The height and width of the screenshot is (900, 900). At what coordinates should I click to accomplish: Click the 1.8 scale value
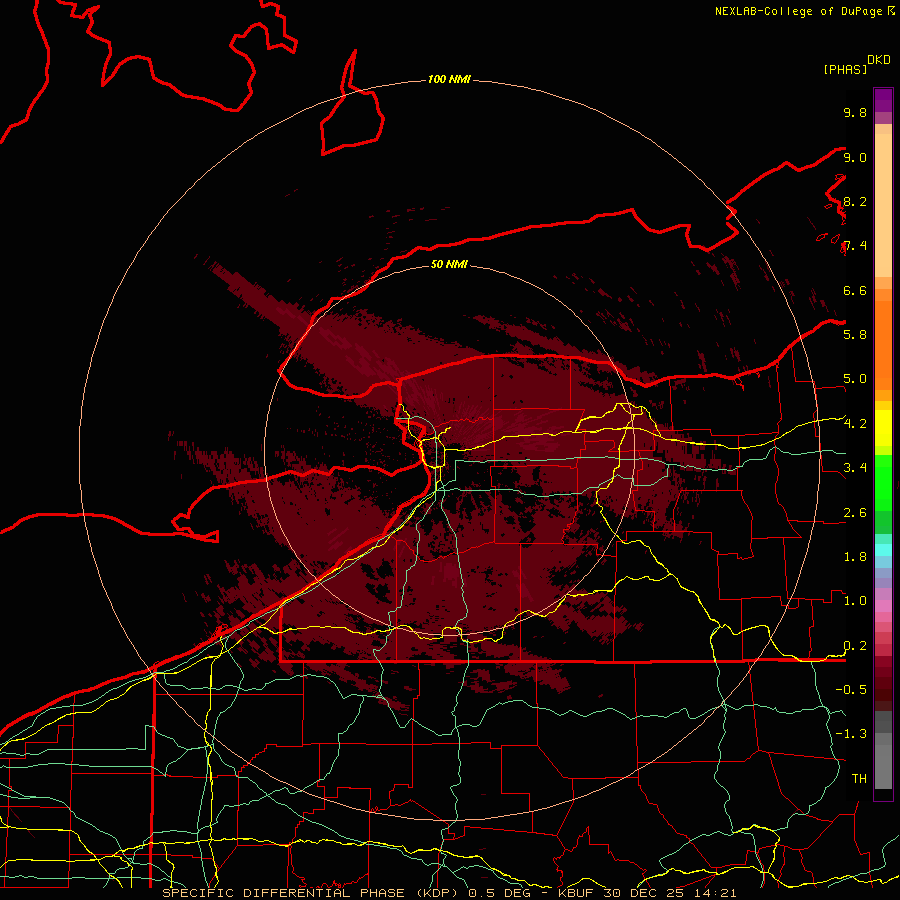(x=855, y=557)
